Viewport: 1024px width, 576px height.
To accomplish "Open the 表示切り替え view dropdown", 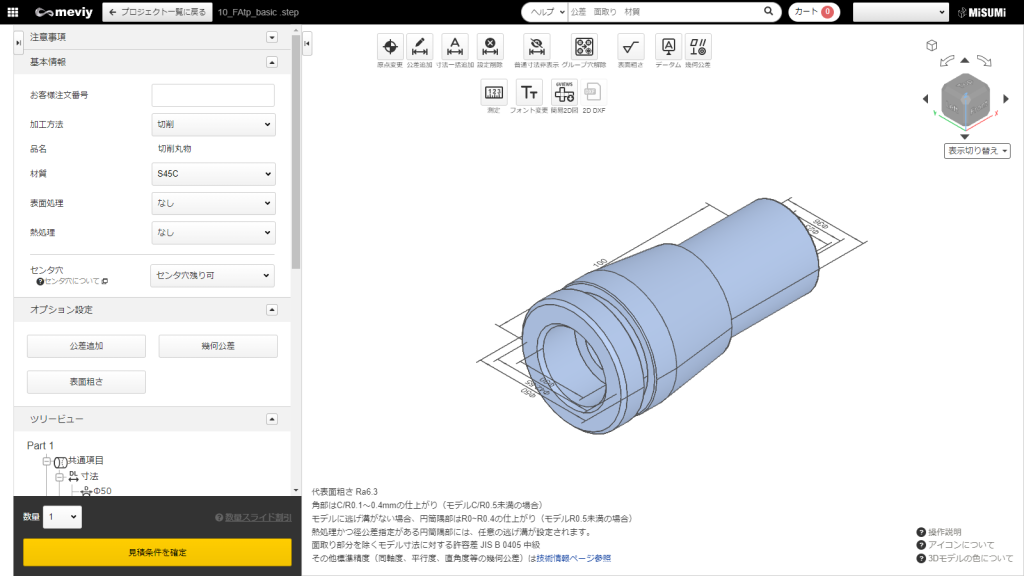I will 975,150.
